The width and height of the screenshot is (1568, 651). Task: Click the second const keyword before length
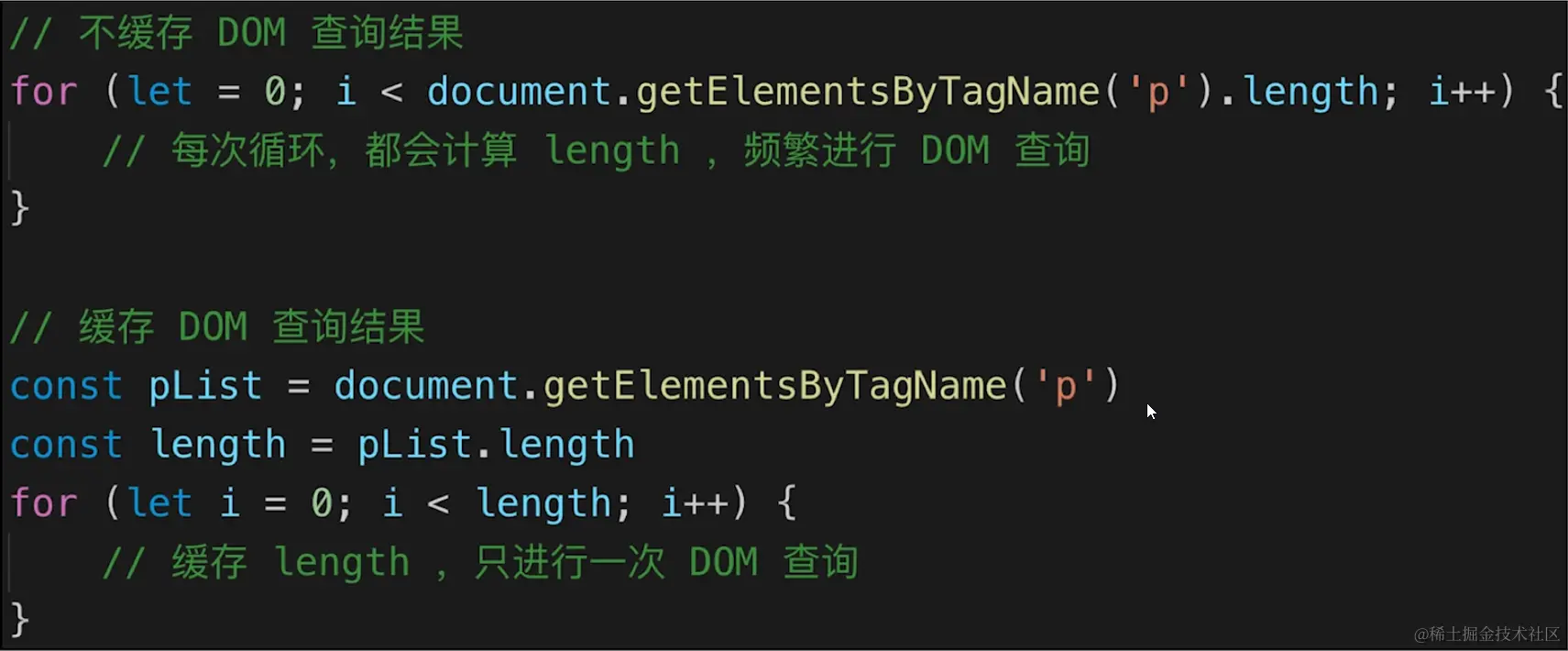(66, 445)
